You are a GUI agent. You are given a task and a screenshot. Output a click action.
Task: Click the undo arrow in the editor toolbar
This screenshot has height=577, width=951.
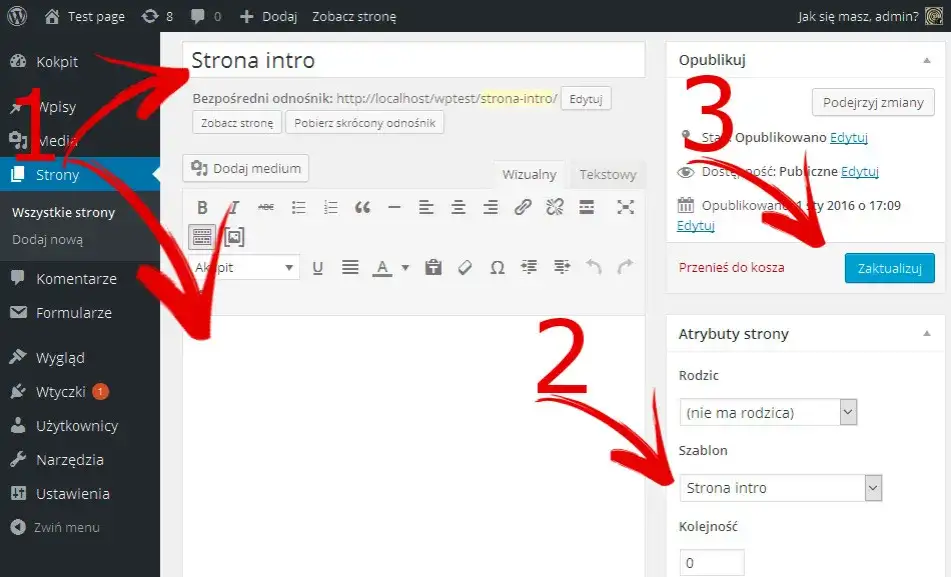tap(592, 267)
